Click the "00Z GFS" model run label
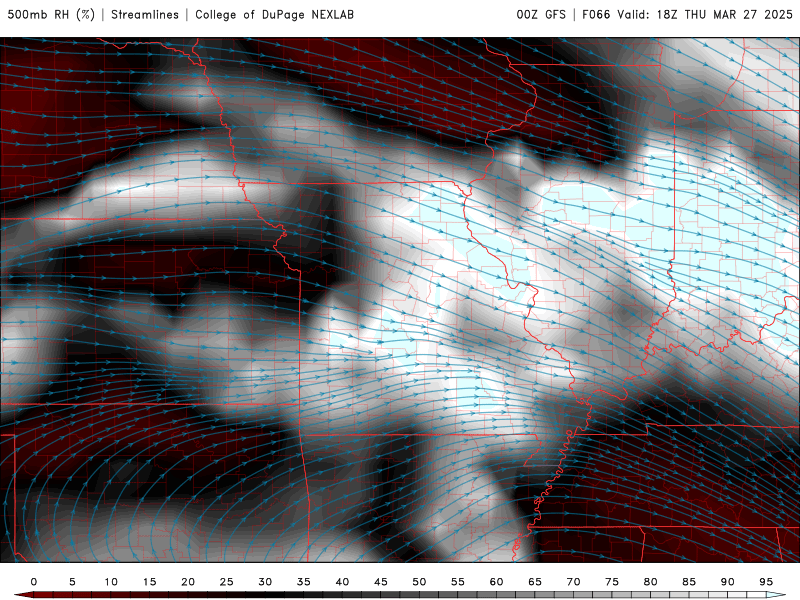Viewport: 800px width, 600px height. pyautogui.click(x=541, y=15)
